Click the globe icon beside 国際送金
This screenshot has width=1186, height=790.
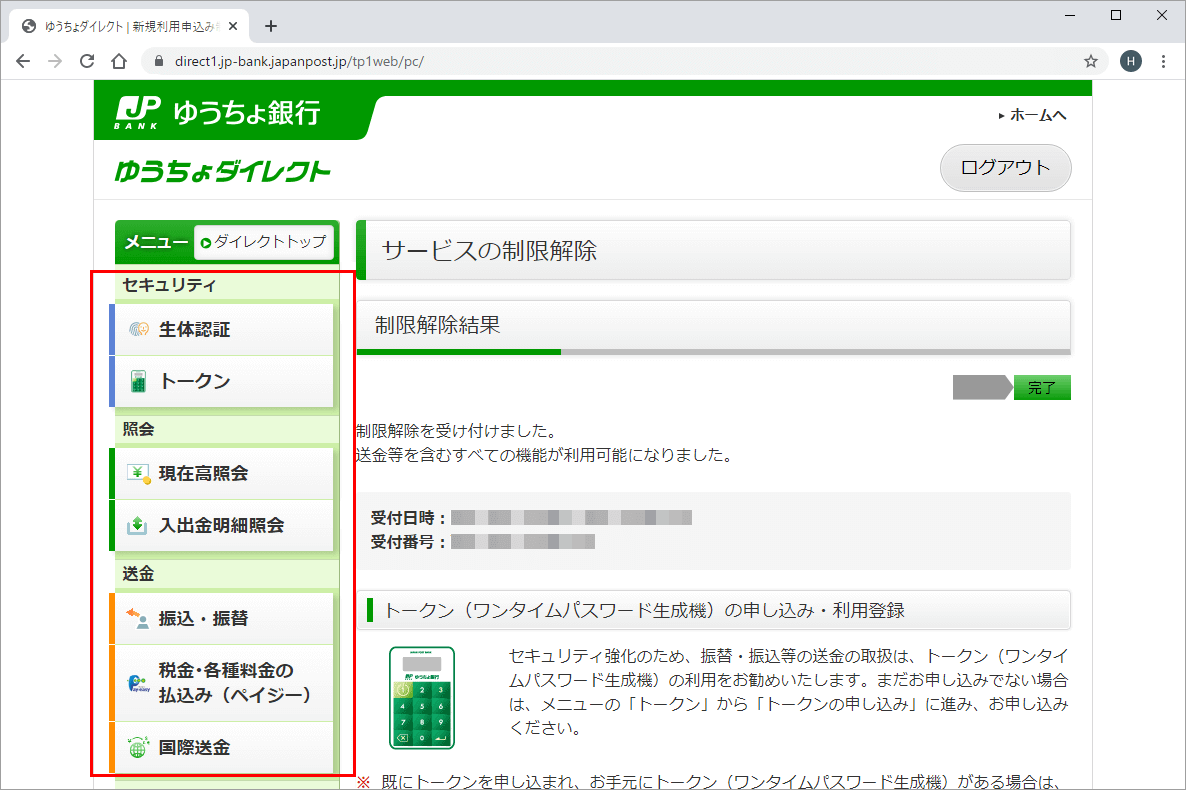pyautogui.click(x=138, y=747)
